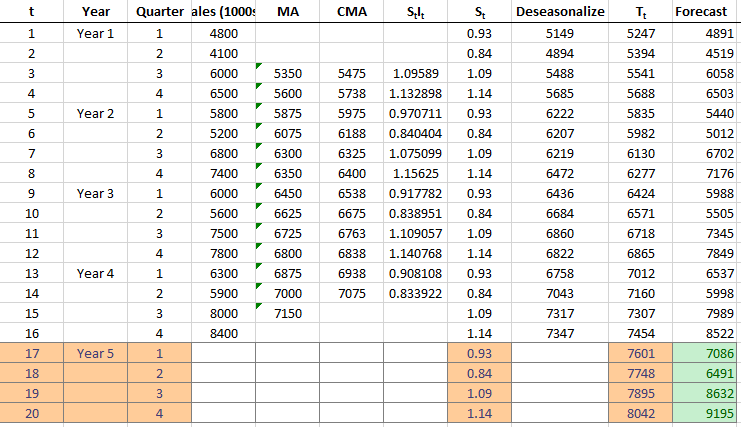Click the ratio cell 0.833922
741x427 pixels.
click(416, 292)
